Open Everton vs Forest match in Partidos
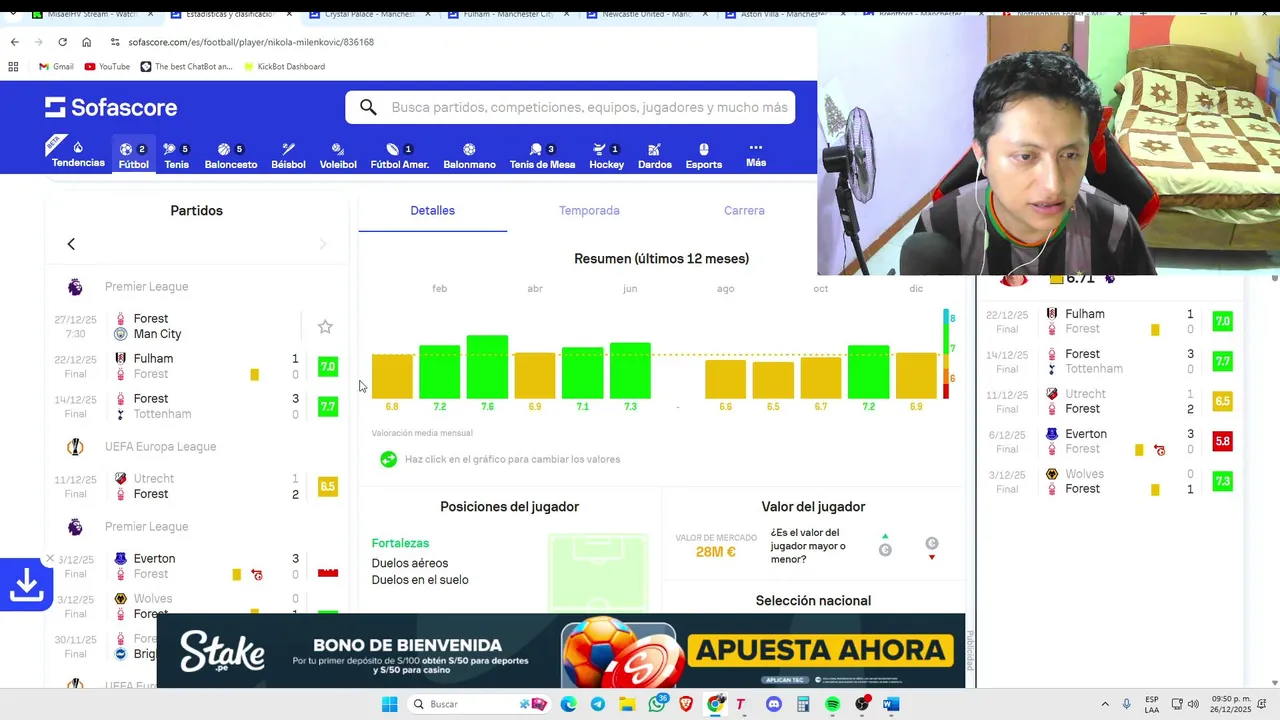This screenshot has width=1280, height=720. [x=196, y=566]
